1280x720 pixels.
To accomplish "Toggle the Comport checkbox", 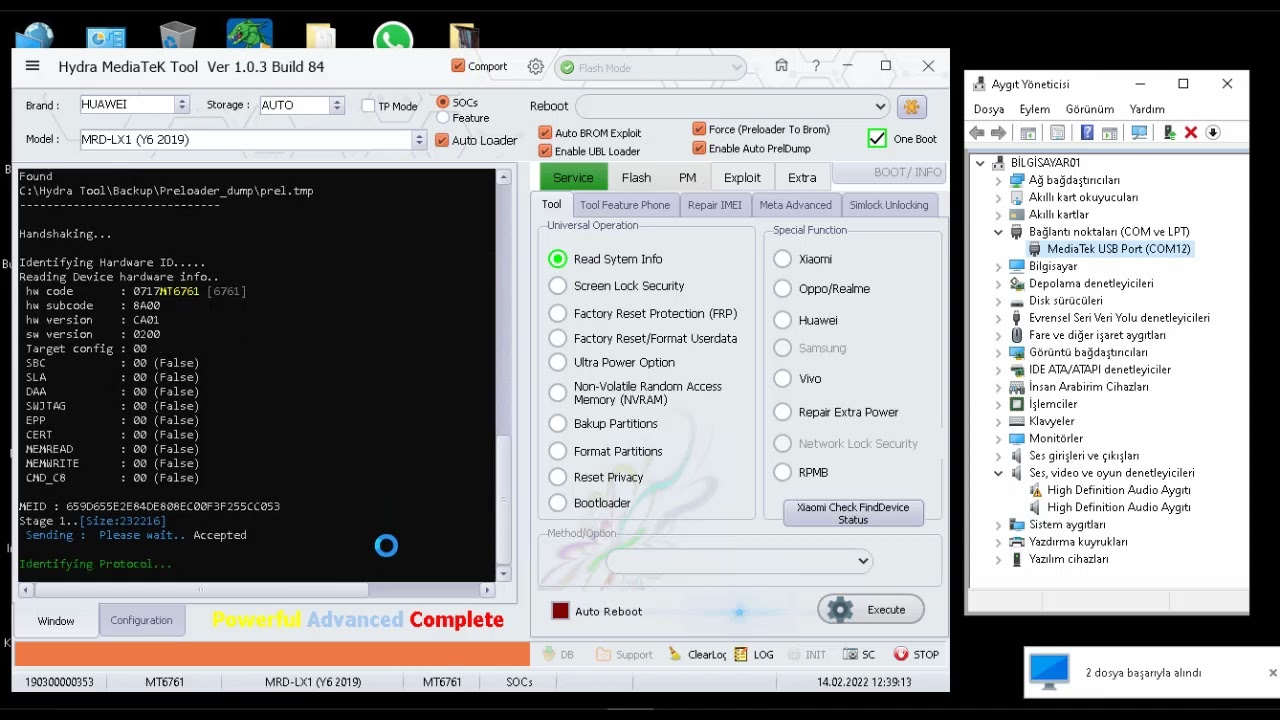I will point(458,66).
